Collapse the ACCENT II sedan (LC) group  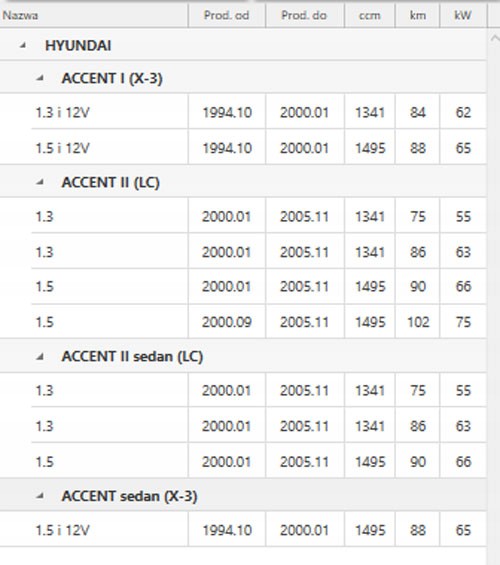[40, 357]
